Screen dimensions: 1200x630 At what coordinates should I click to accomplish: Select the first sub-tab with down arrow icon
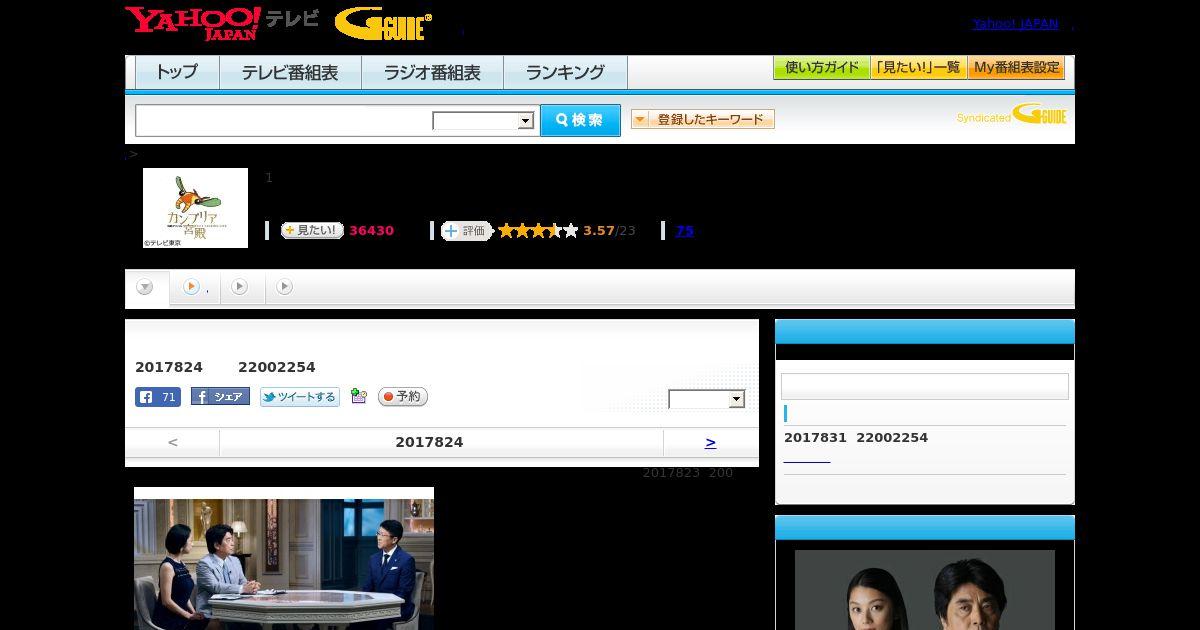point(146,288)
